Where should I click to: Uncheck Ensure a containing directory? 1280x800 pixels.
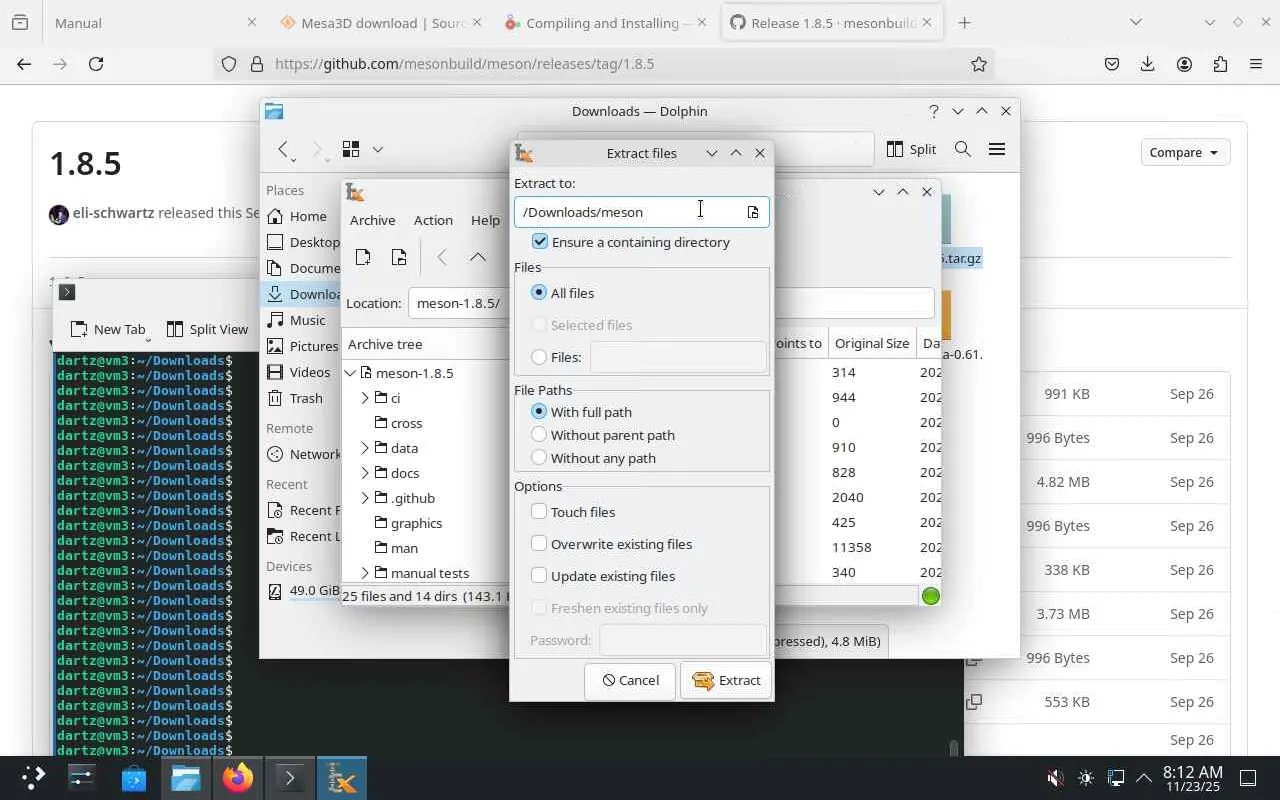click(x=540, y=242)
